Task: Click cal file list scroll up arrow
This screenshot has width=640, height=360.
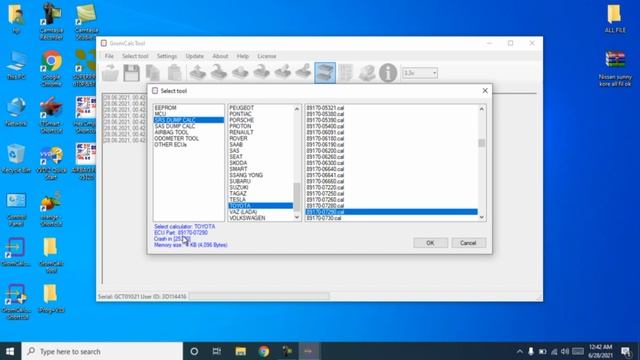Action: tap(482, 109)
